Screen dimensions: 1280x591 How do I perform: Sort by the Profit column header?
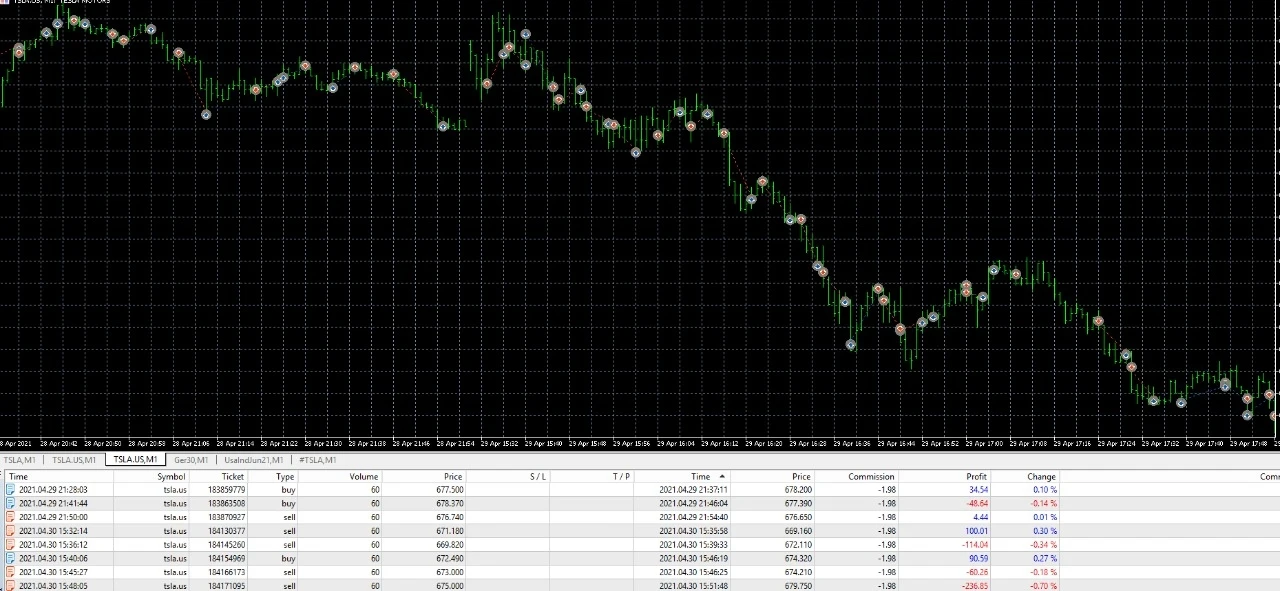pos(976,477)
